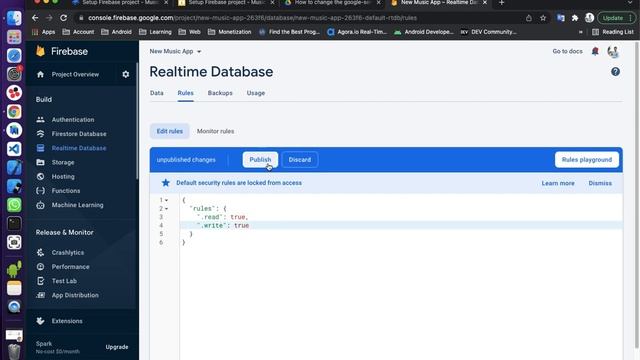The width and height of the screenshot is (640, 360).
Task: Open the Android bookmarks folder
Action: pos(116,32)
